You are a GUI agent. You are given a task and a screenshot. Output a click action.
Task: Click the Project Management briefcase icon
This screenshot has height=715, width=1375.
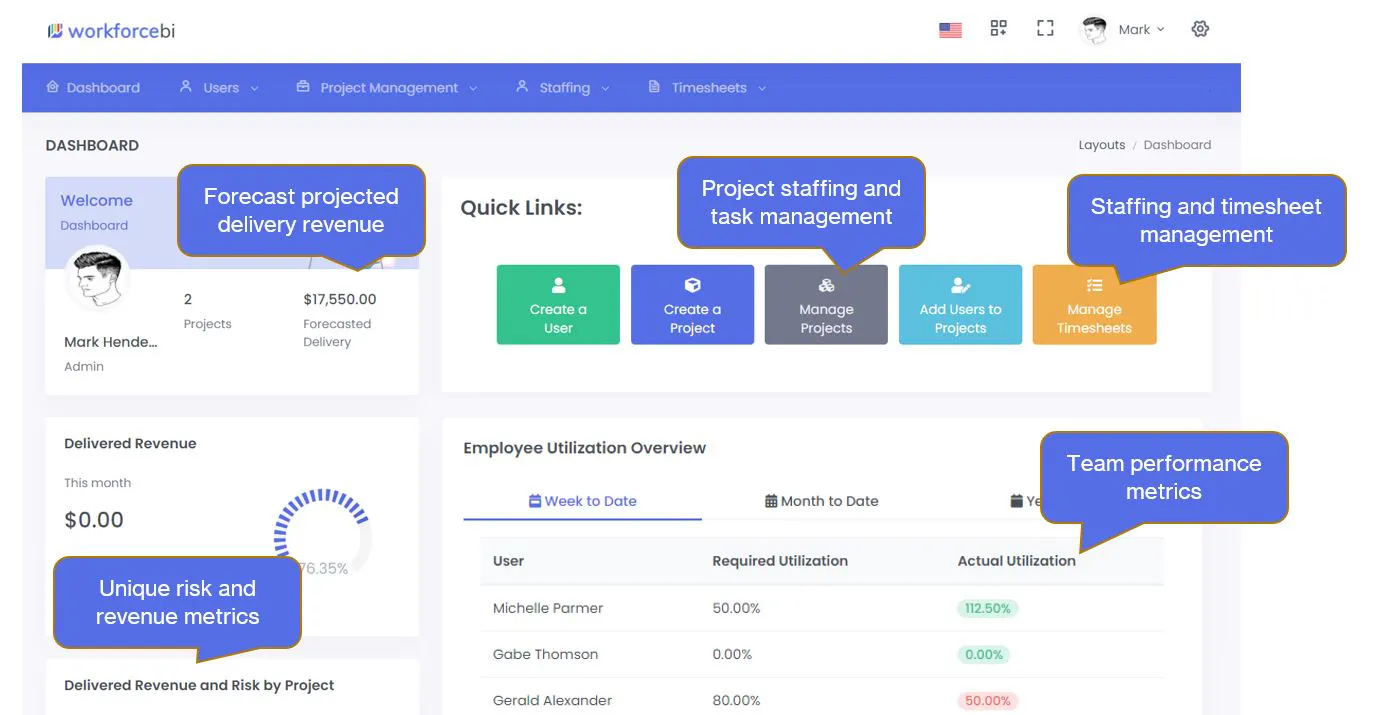click(x=303, y=87)
